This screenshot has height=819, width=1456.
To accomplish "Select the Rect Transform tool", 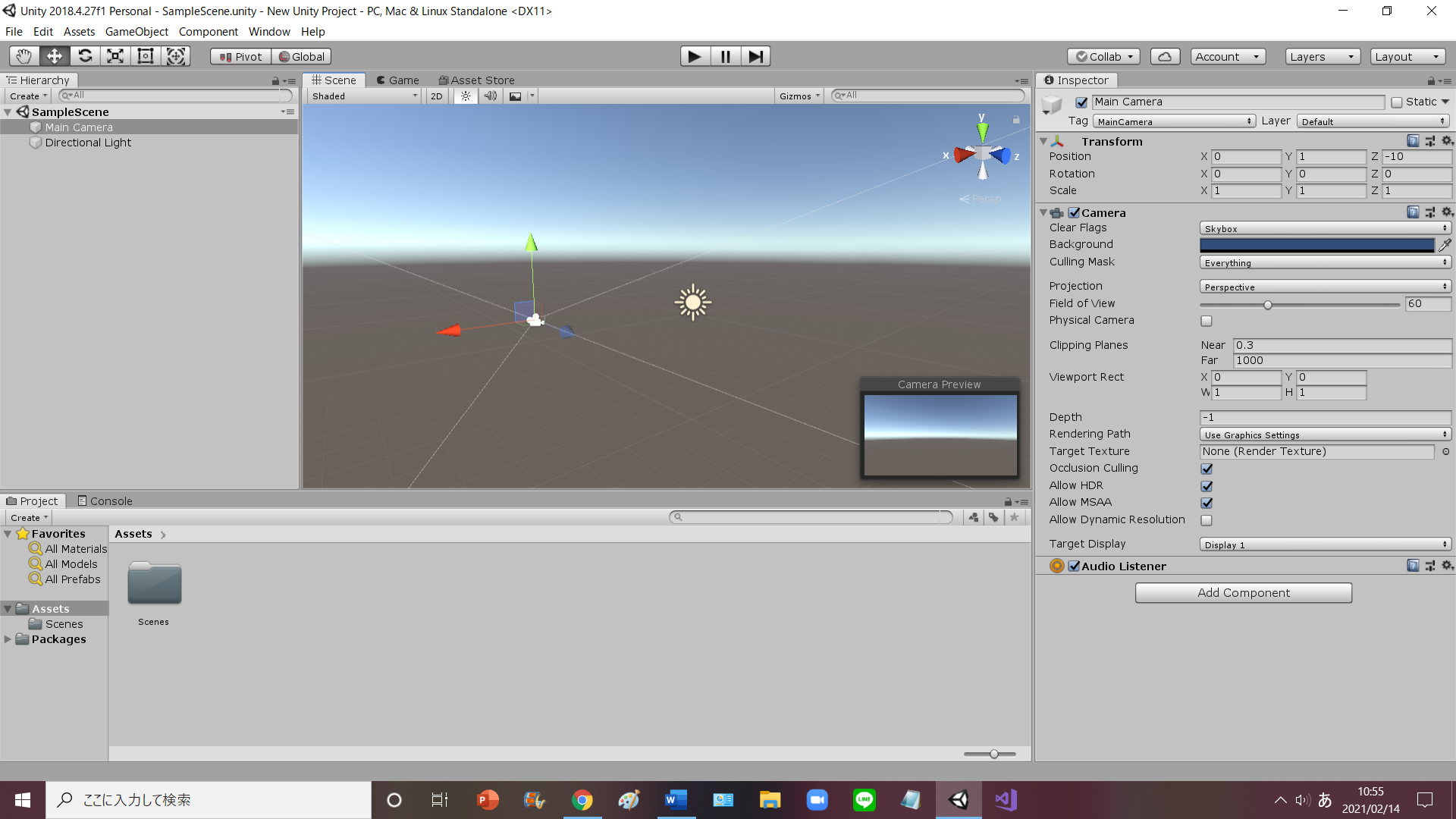I will (146, 56).
